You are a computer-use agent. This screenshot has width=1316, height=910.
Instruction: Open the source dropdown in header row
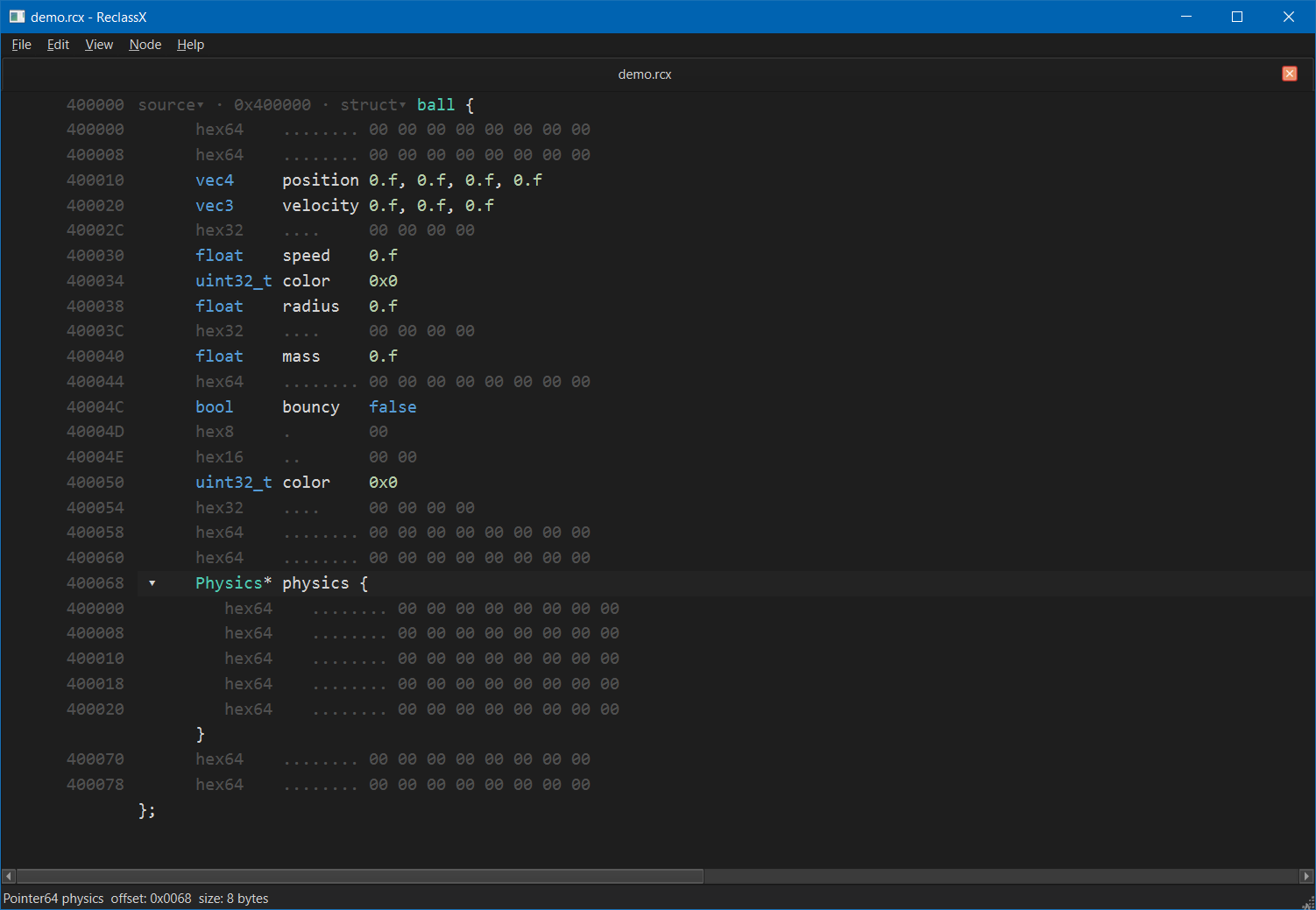click(171, 105)
